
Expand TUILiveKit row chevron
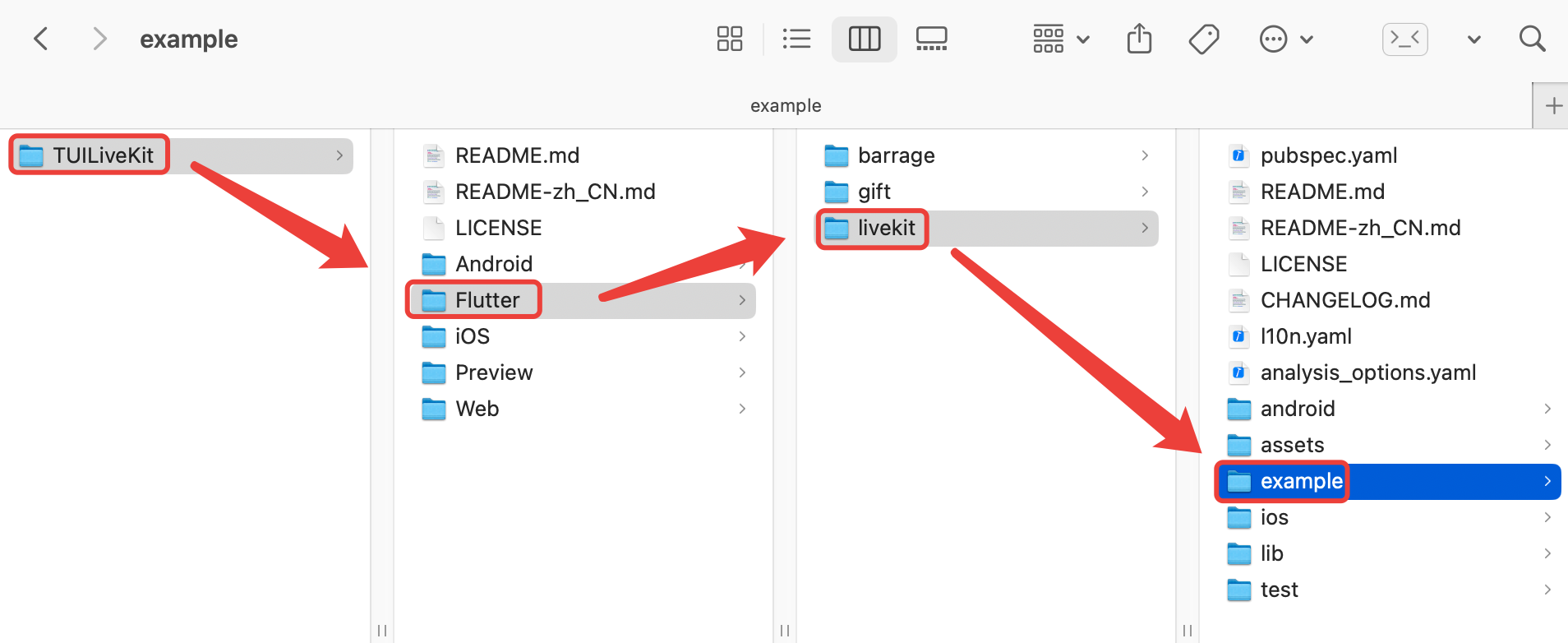coord(339,155)
